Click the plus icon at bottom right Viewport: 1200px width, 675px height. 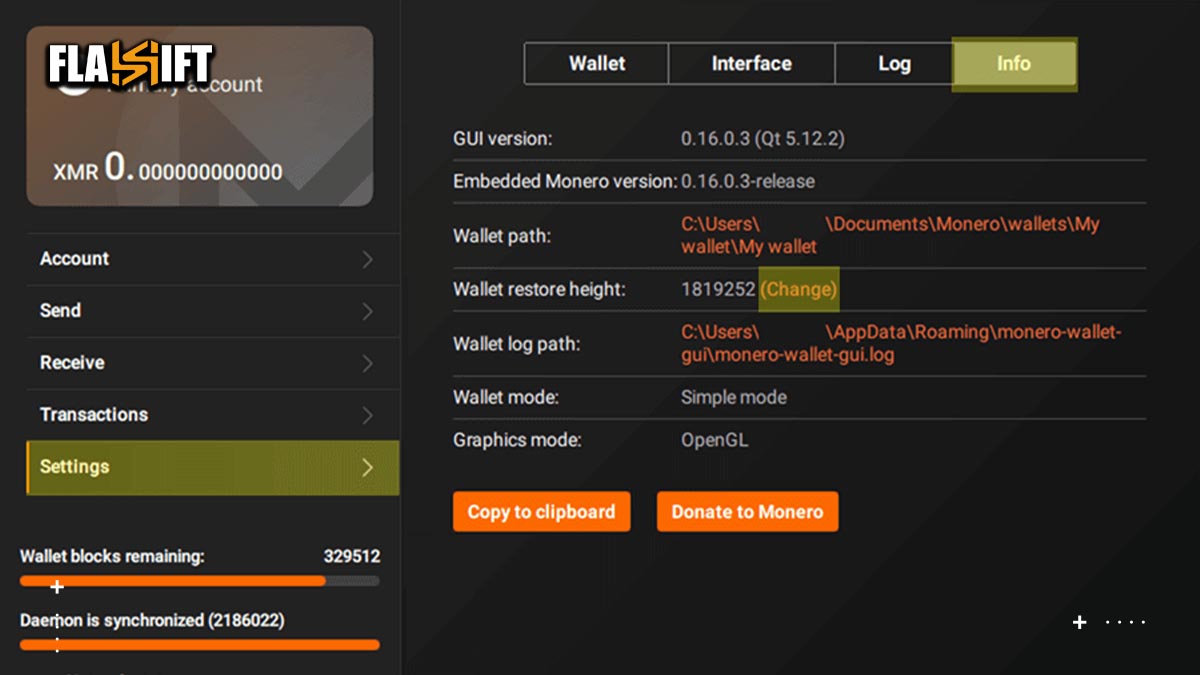[1079, 622]
